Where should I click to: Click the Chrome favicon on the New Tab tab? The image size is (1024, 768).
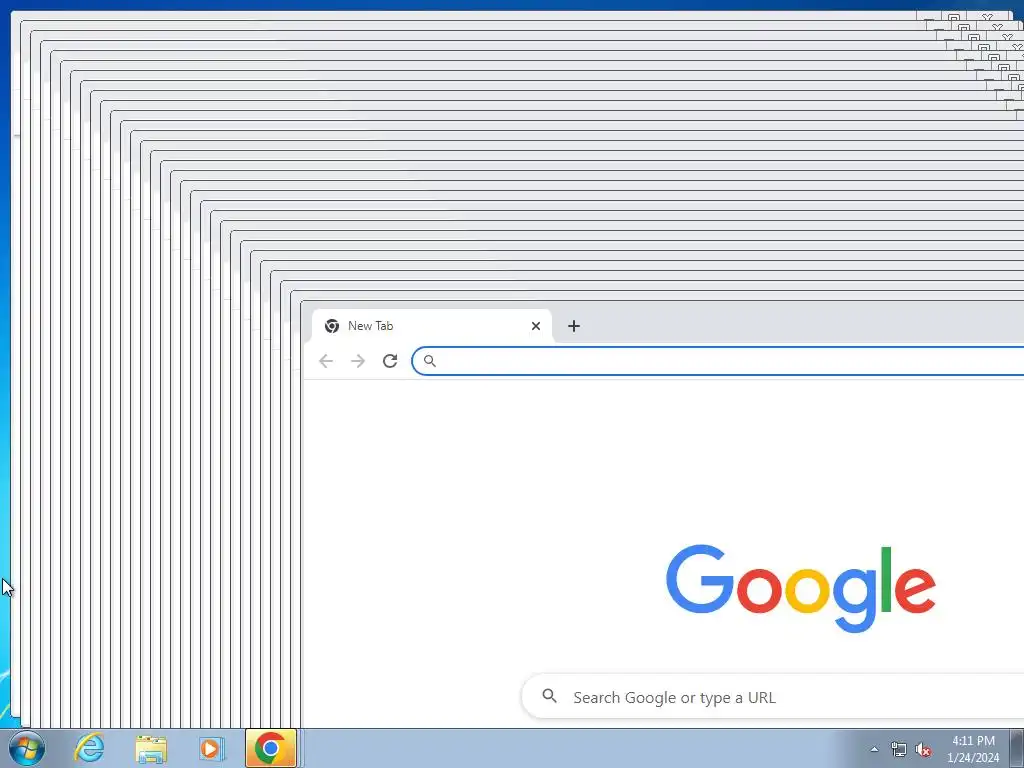click(x=332, y=326)
